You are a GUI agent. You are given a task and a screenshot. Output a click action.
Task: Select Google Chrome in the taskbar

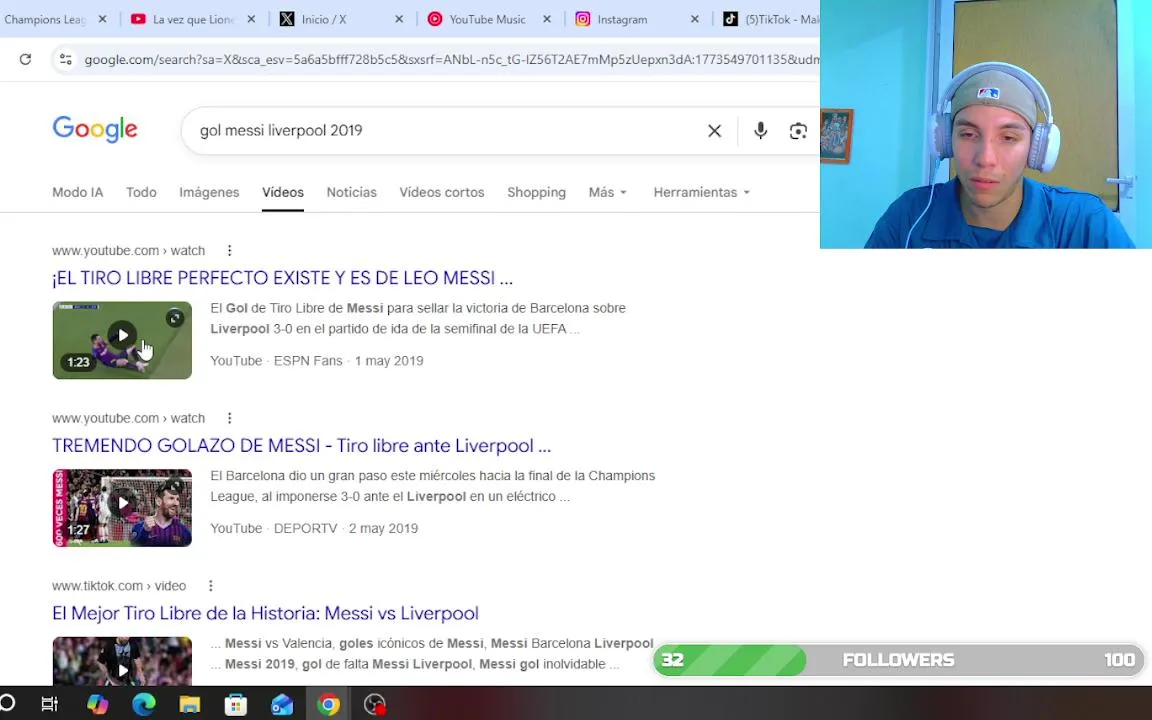pyautogui.click(x=328, y=705)
